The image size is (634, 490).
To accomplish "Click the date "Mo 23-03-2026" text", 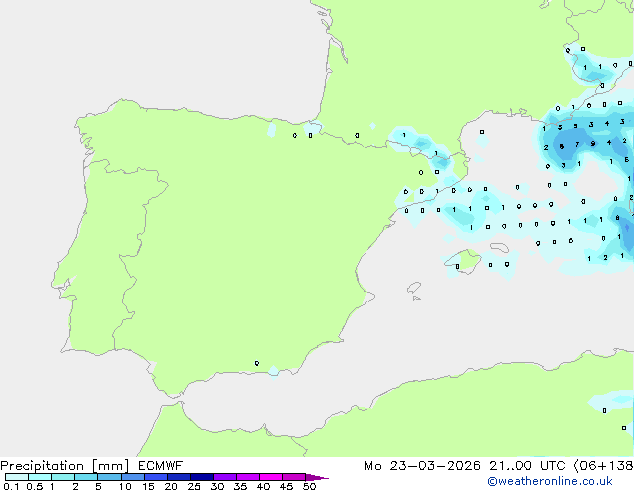I will click(422, 466).
